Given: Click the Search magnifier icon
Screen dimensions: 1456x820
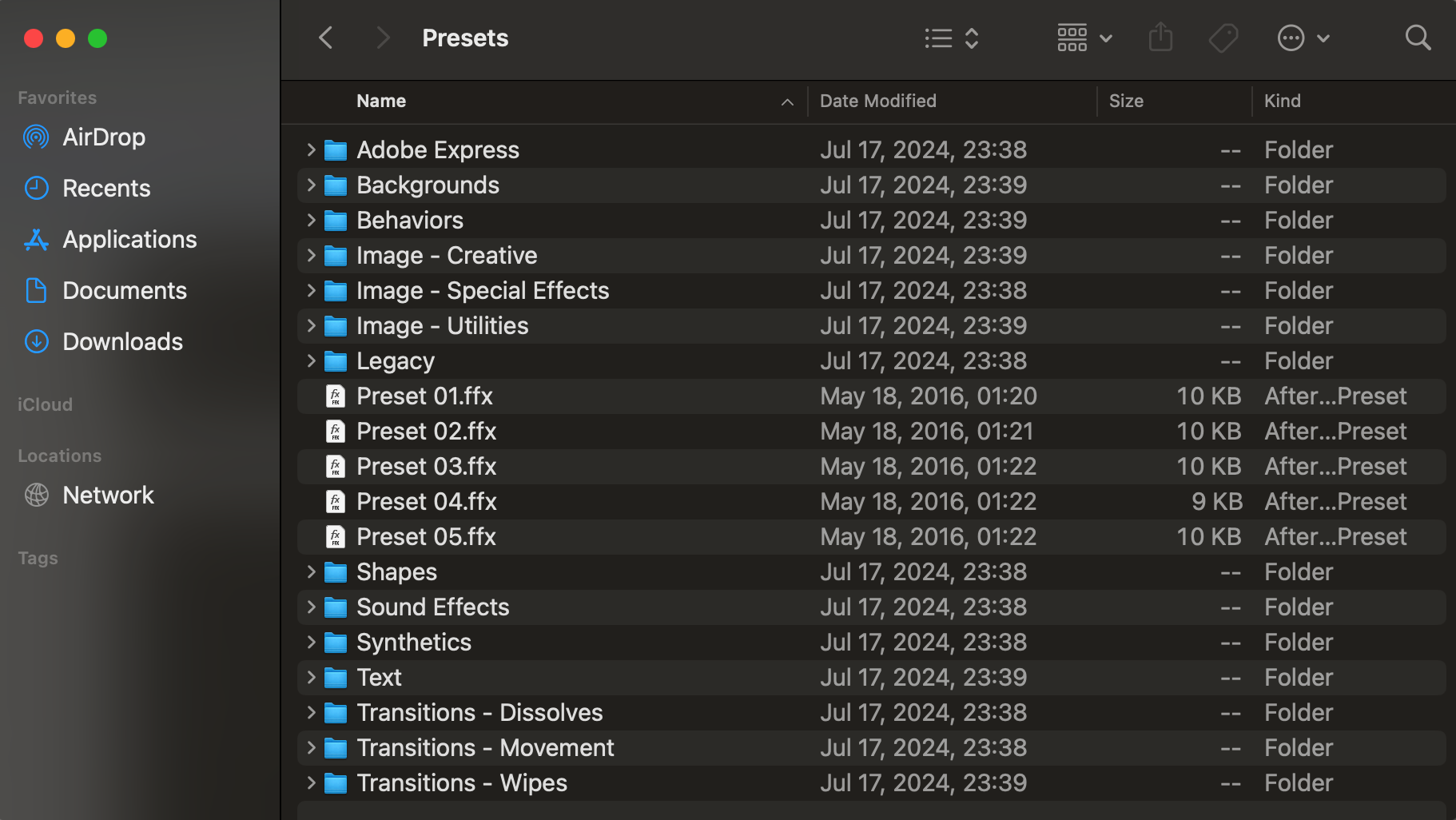Looking at the screenshot, I should pyautogui.click(x=1418, y=38).
